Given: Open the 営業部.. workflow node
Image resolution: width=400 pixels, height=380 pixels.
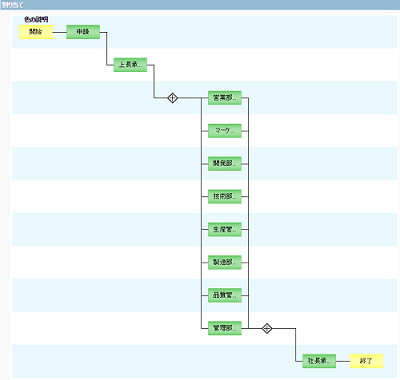Looking at the screenshot, I should click(225, 98).
